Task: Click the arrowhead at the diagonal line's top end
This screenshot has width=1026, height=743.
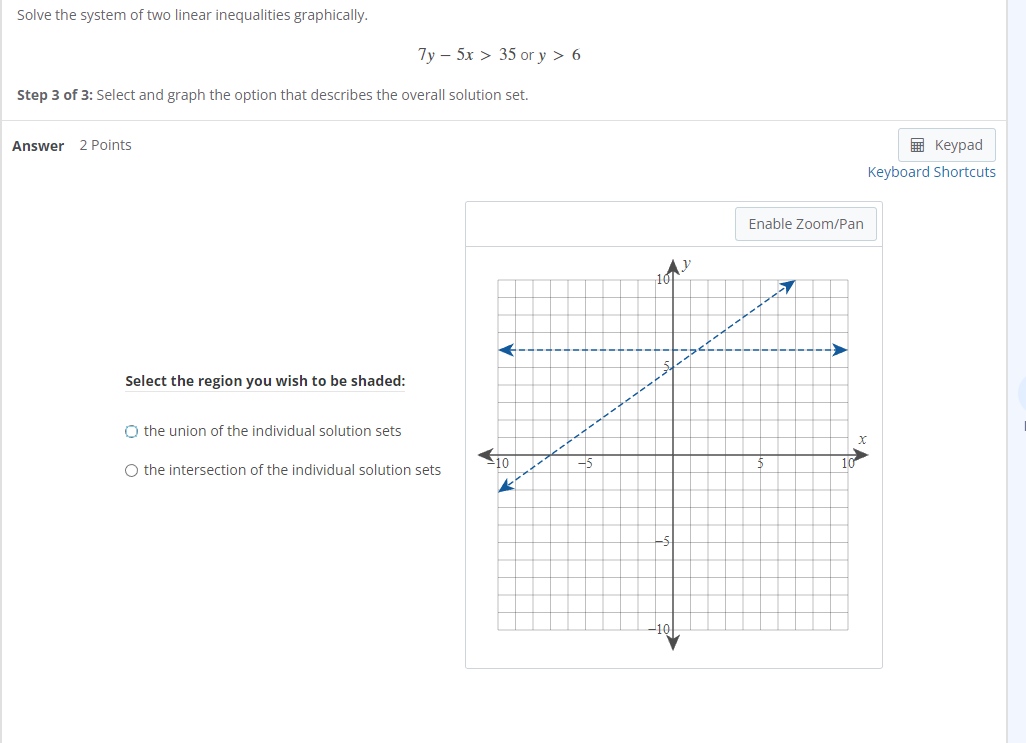Action: (x=788, y=284)
